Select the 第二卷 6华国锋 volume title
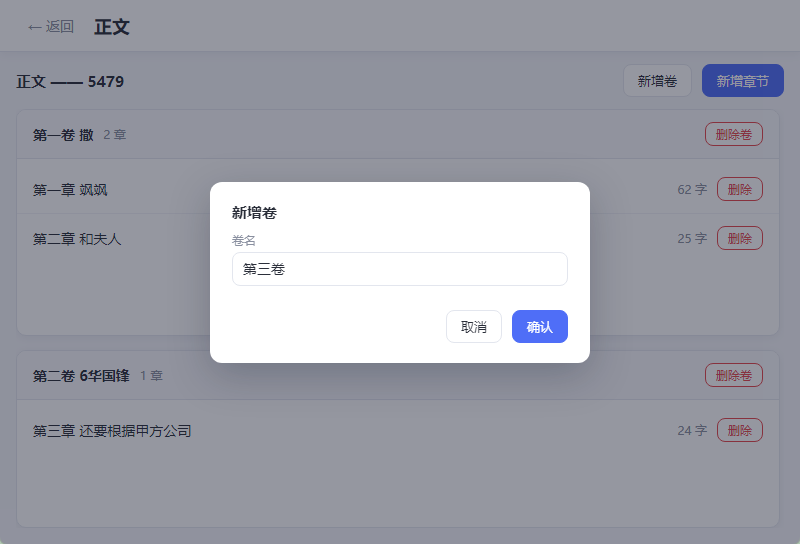800x544 pixels. (81, 376)
